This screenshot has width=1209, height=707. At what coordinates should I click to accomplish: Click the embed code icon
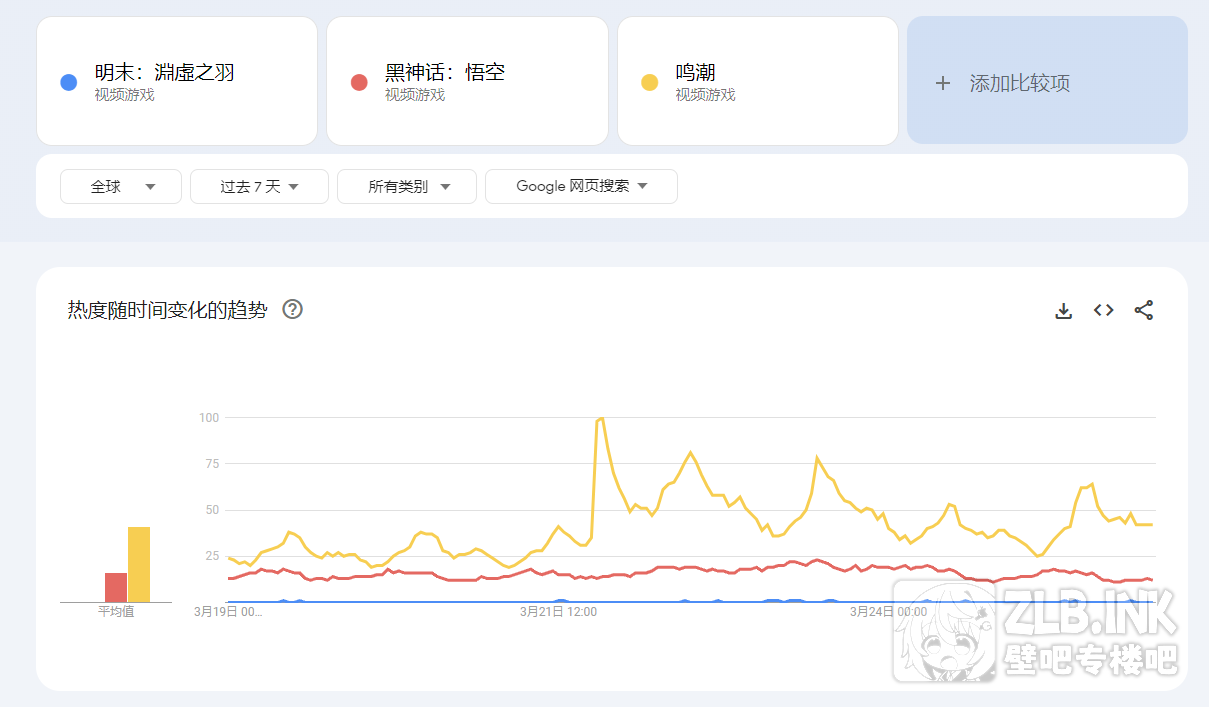[1103, 310]
